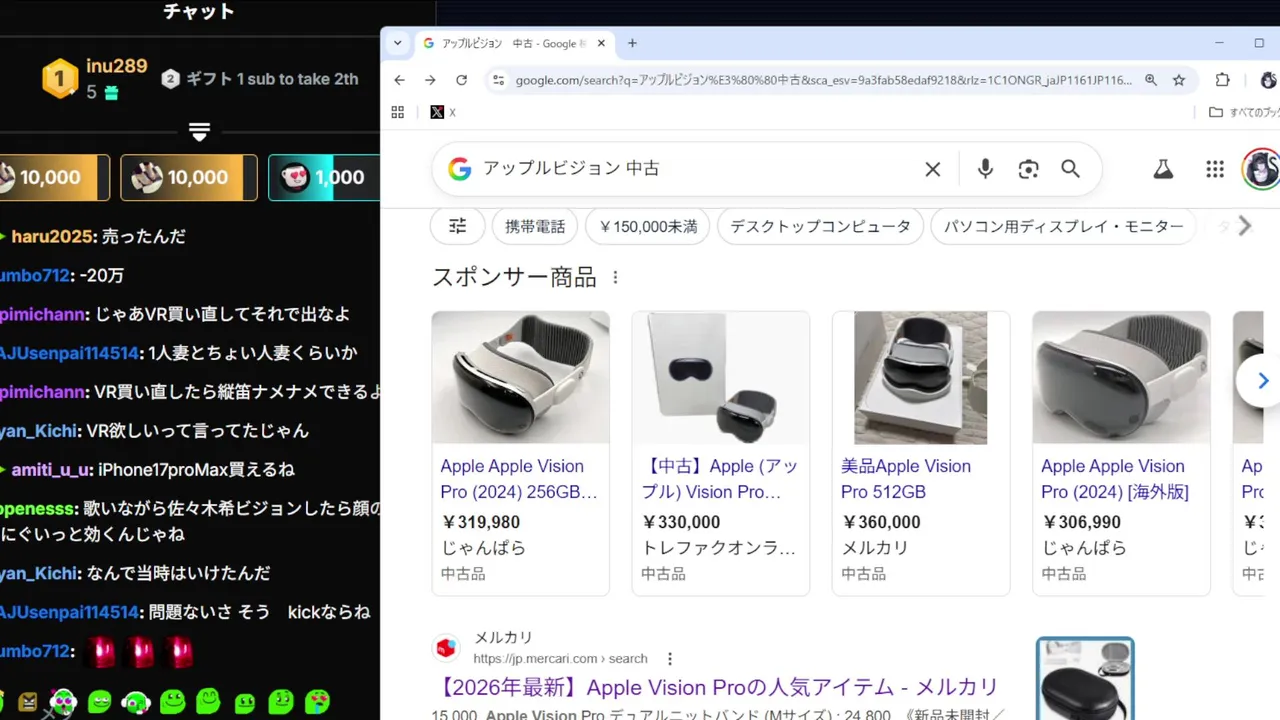
Task: Click the メルカリ site favicon
Action: (446, 648)
